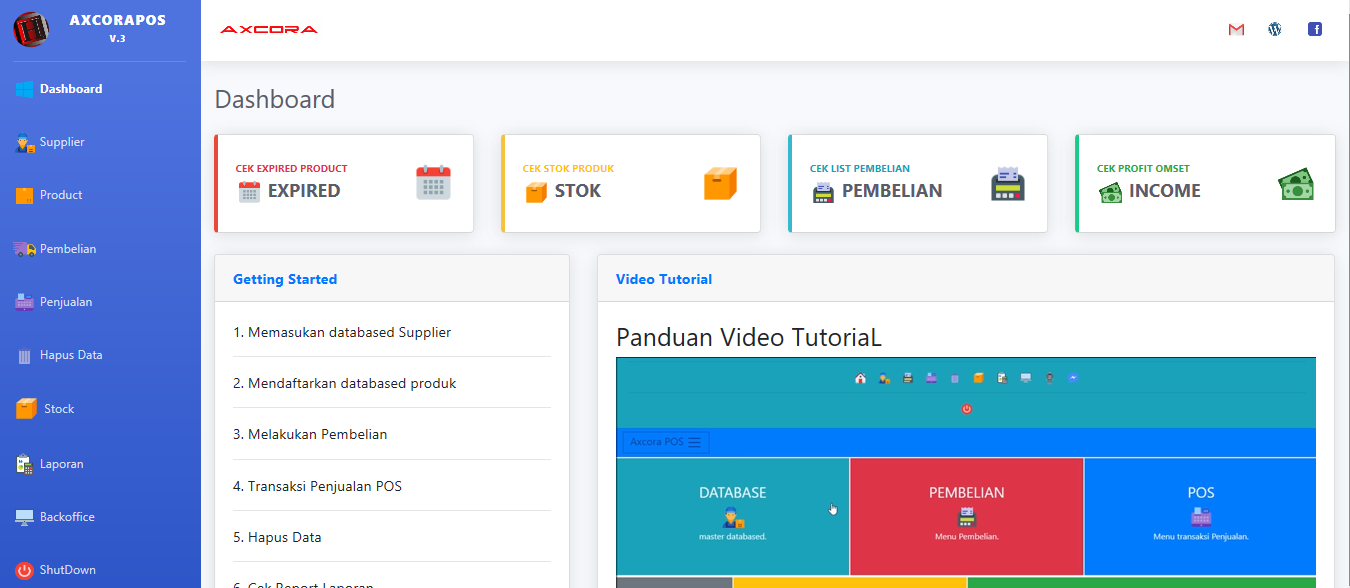
Task: Open the WordPress icon in header
Action: (x=1275, y=30)
